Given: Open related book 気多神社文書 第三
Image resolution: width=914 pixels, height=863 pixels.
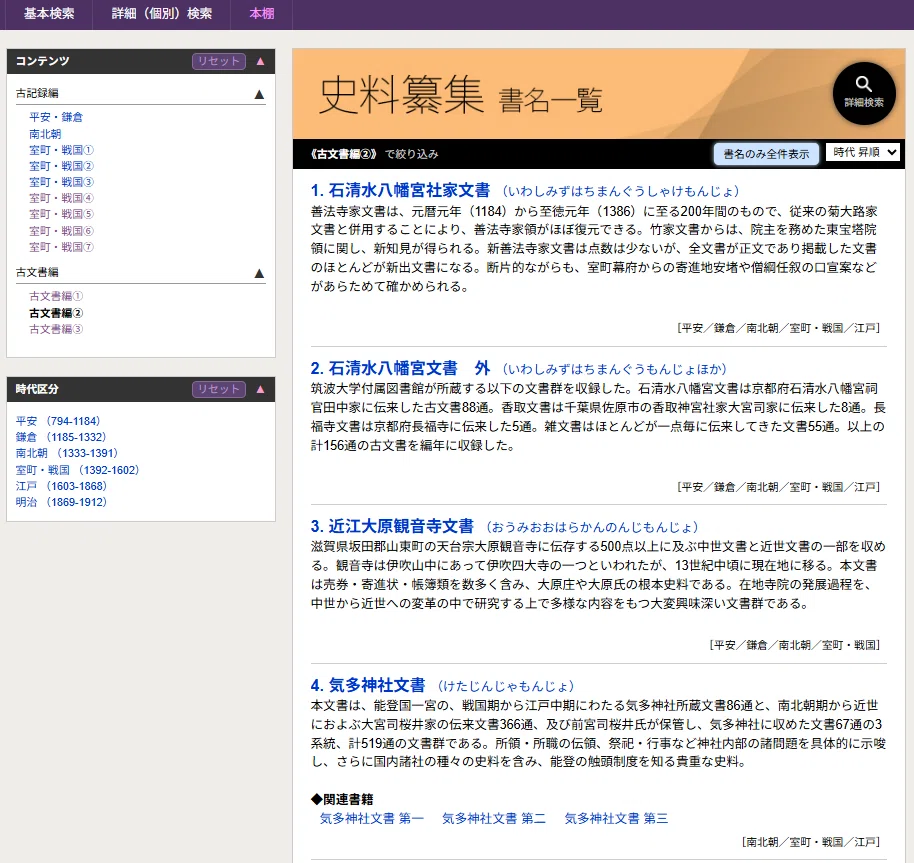Looking at the screenshot, I should coord(617,819).
